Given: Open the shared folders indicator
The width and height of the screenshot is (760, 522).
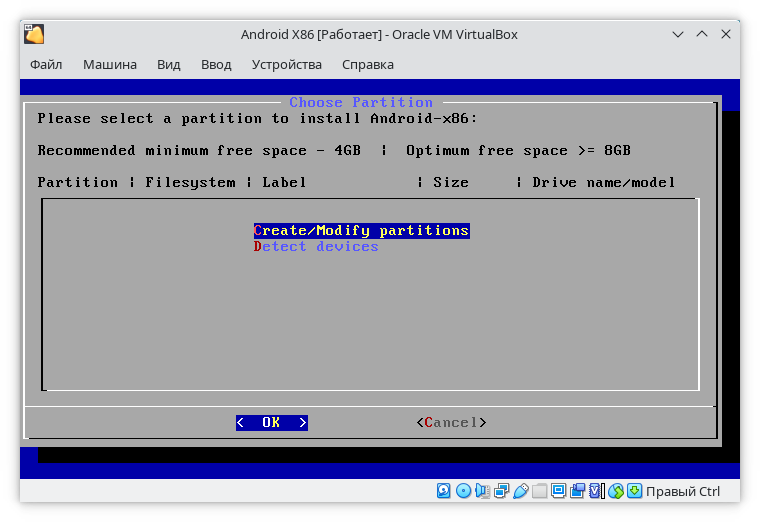Looking at the screenshot, I should point(539,491).
